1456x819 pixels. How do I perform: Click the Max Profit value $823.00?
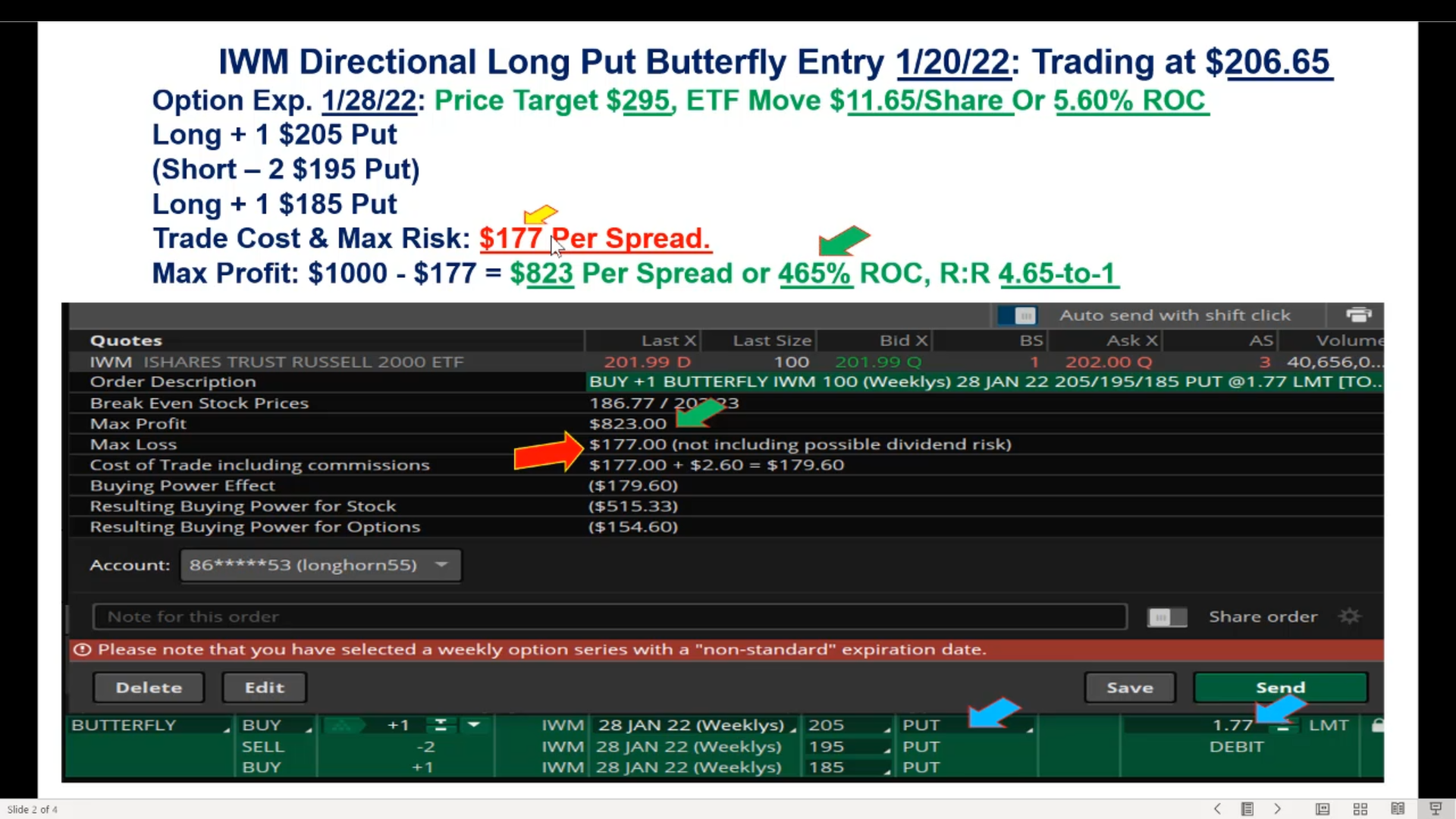pyautogui.click(x=628, y=424)
